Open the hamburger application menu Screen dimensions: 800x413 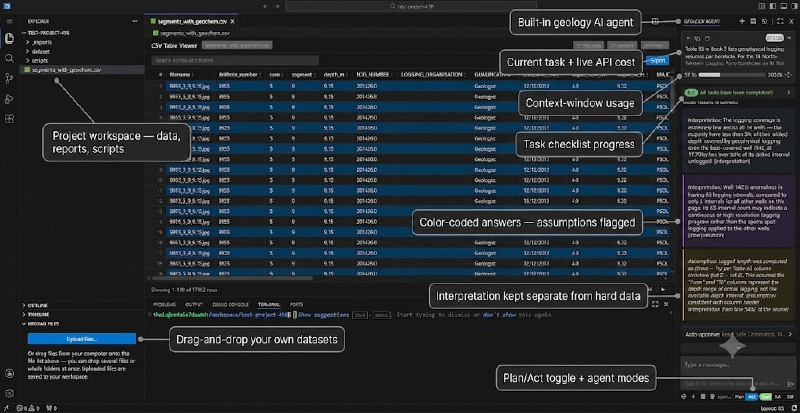click(x=9, y=21)
